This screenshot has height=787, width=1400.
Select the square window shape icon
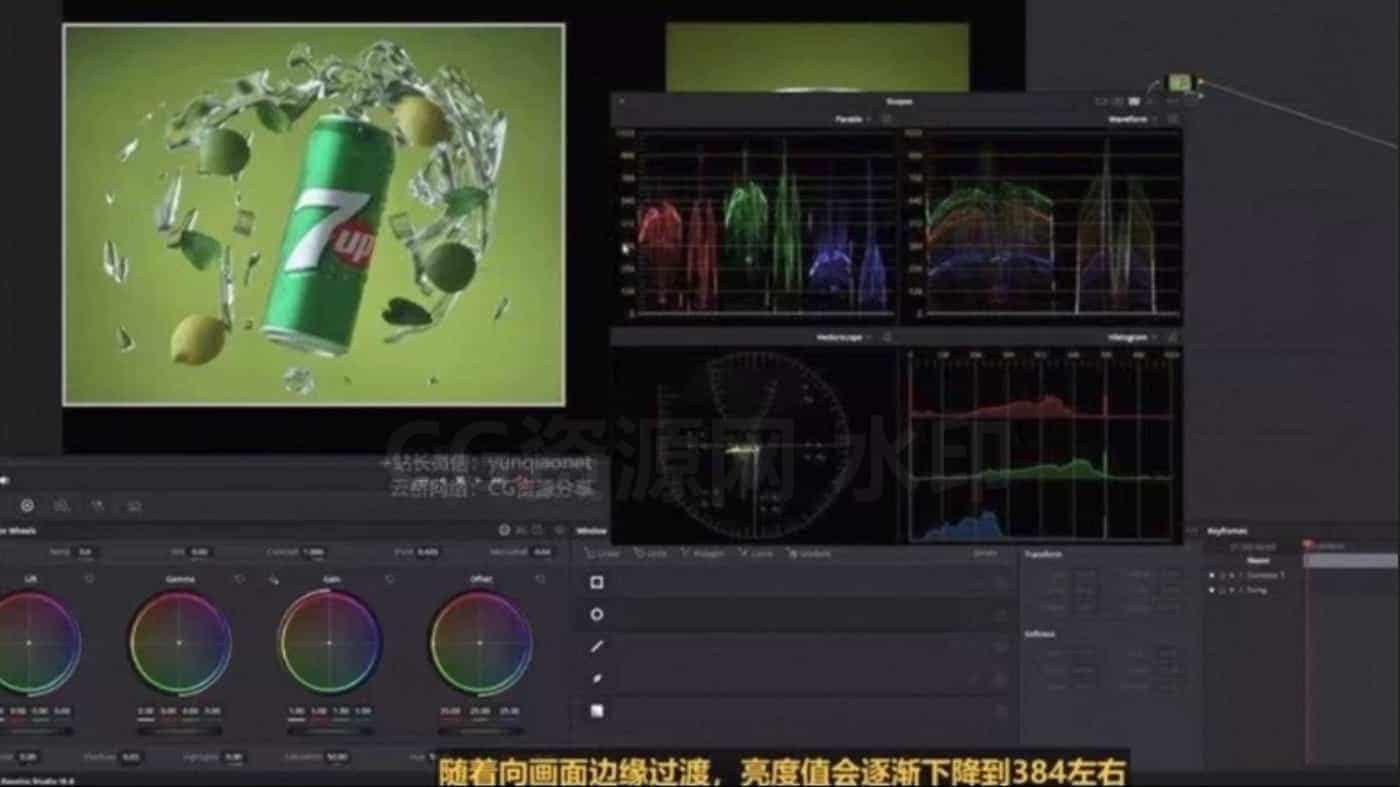point(597,582)
